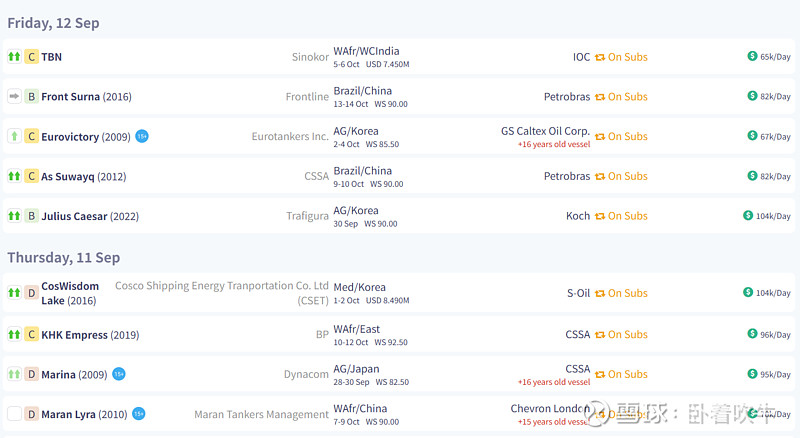Click the green up arrows beside TBN
The image size is (800, 438).
click(x=14, y=57)
